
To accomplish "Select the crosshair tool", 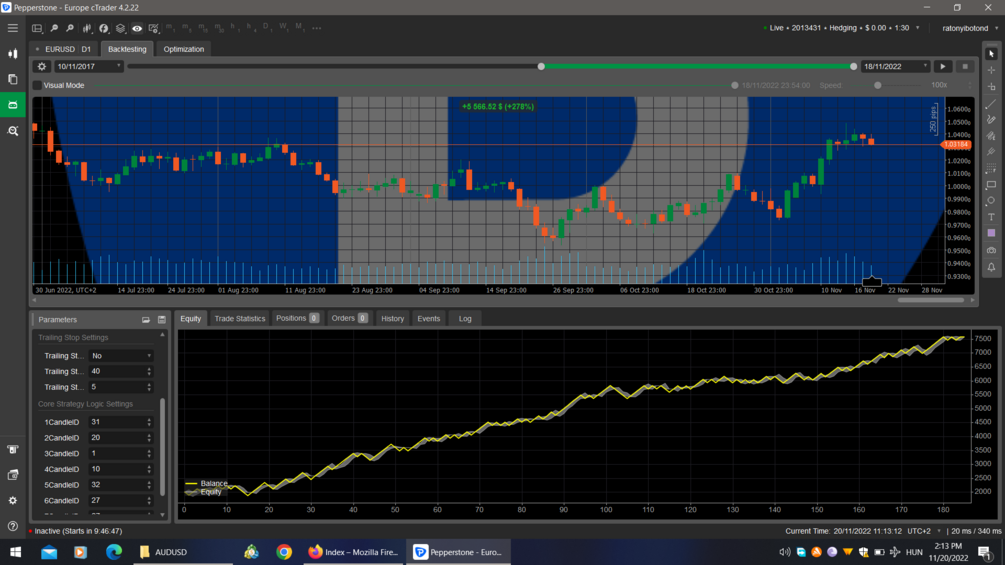I will click(991, 70).
